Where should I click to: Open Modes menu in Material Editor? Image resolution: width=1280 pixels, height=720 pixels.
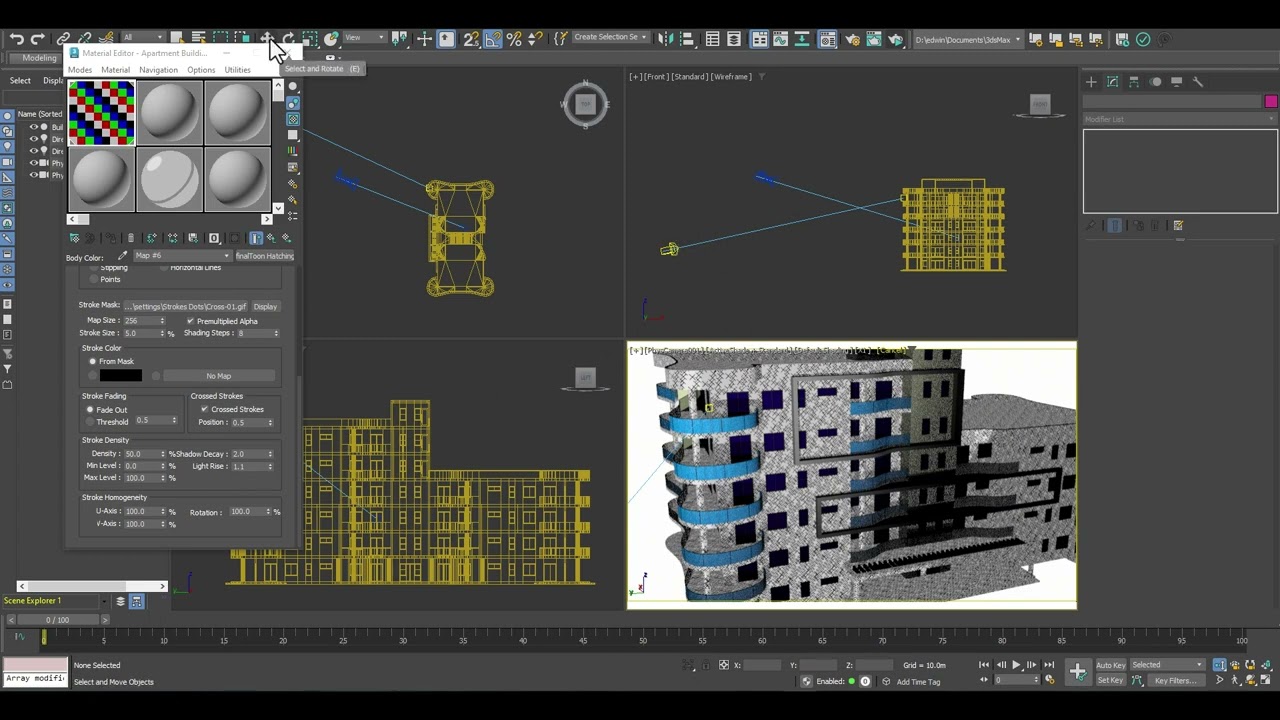(x=79, y=70)
